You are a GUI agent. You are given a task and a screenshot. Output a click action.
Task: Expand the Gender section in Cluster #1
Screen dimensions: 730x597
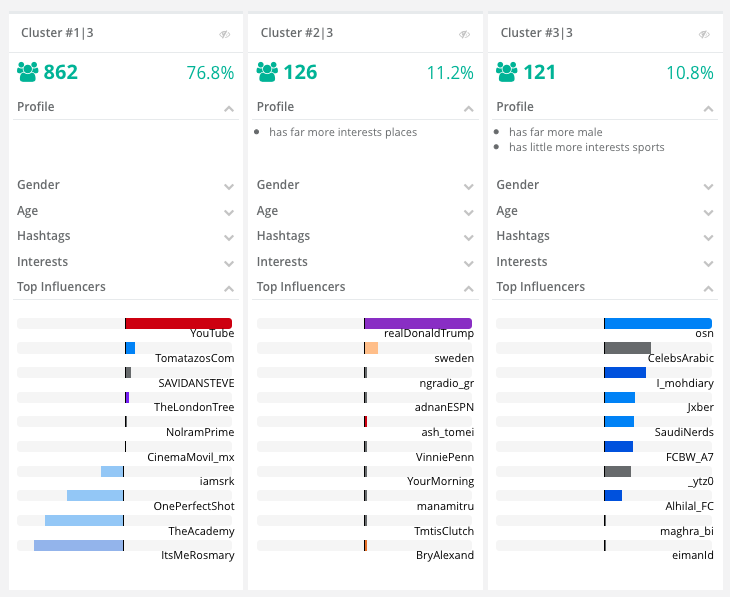point(229,187)
